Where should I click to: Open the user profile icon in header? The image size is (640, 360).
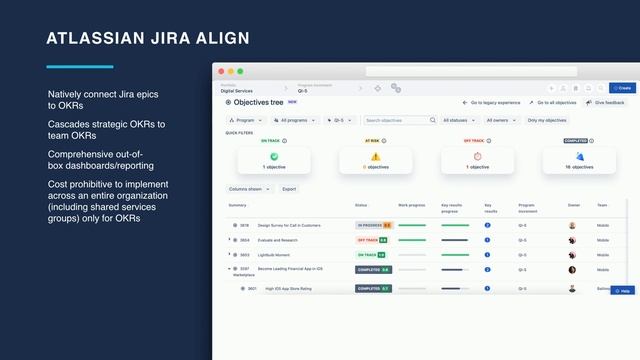[x=563, y=88]
